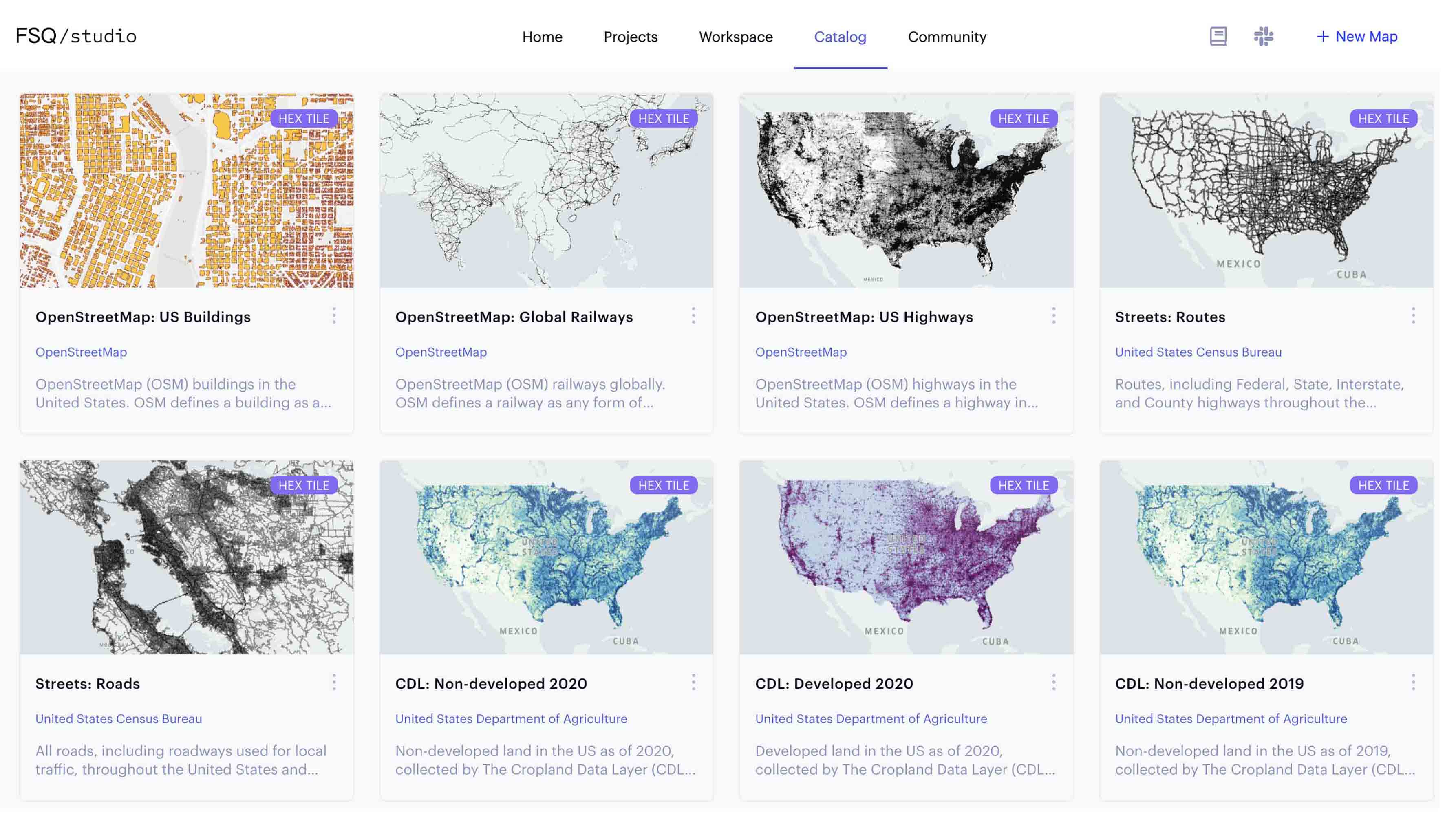Open the CDL: Non-developed 2020 map thumbnail
Image resolution: width=1456 pixels, height=828 pixels.
coord(547,557)
